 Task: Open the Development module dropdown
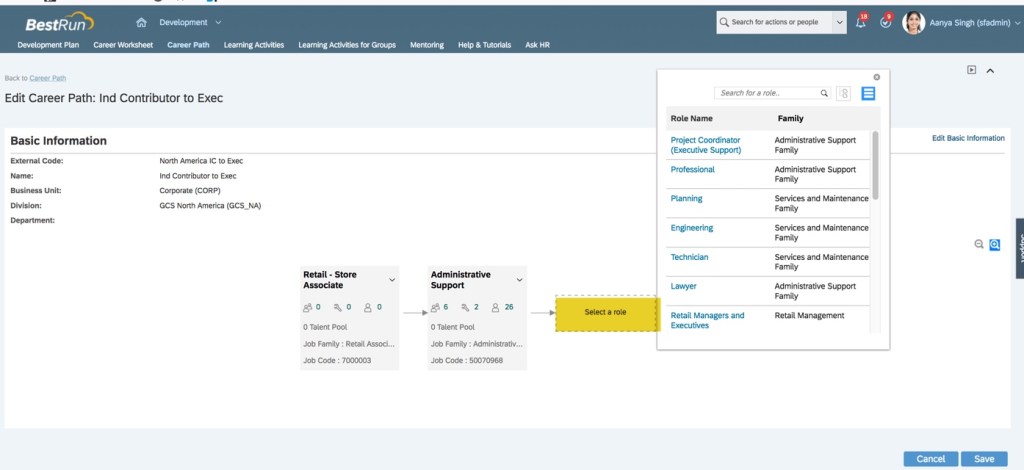pyautogui.click(x=190, y=22)
